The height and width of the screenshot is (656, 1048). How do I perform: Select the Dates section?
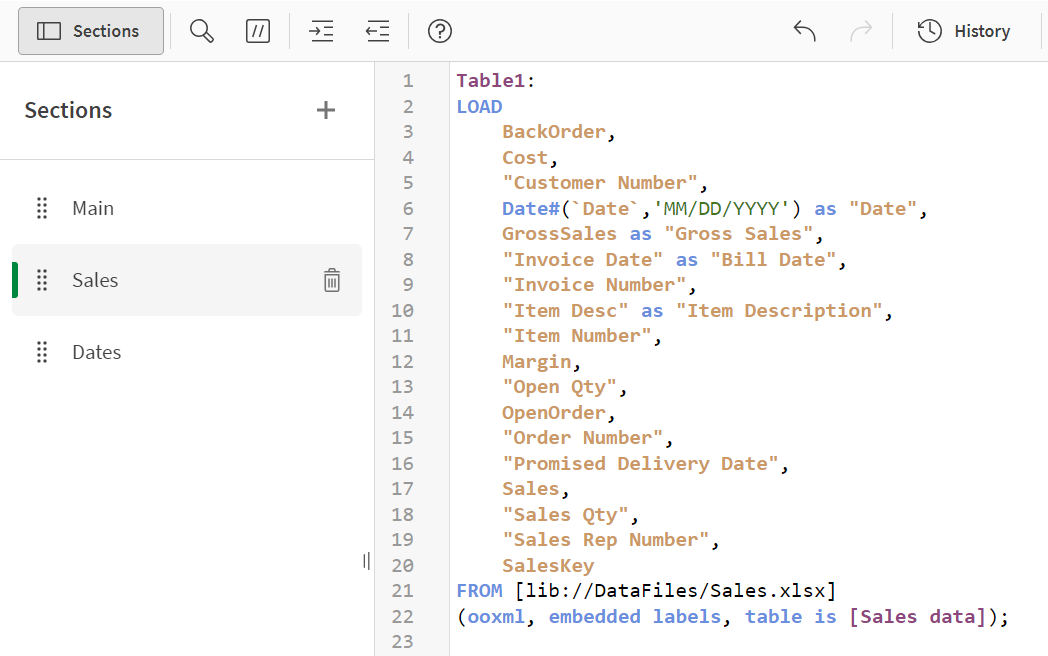coord(187,352)
